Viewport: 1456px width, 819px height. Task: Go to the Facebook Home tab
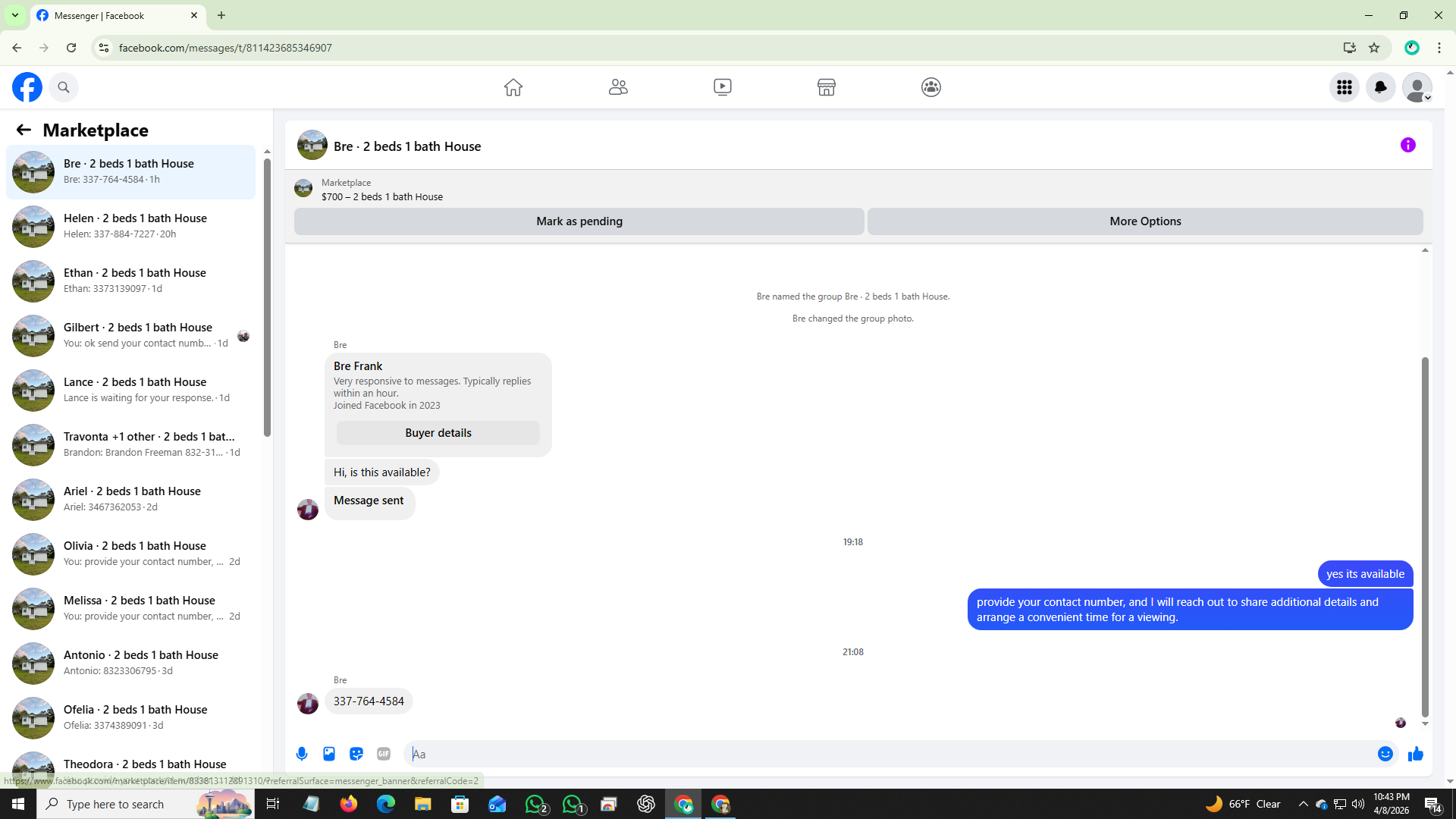click(513, 87)
